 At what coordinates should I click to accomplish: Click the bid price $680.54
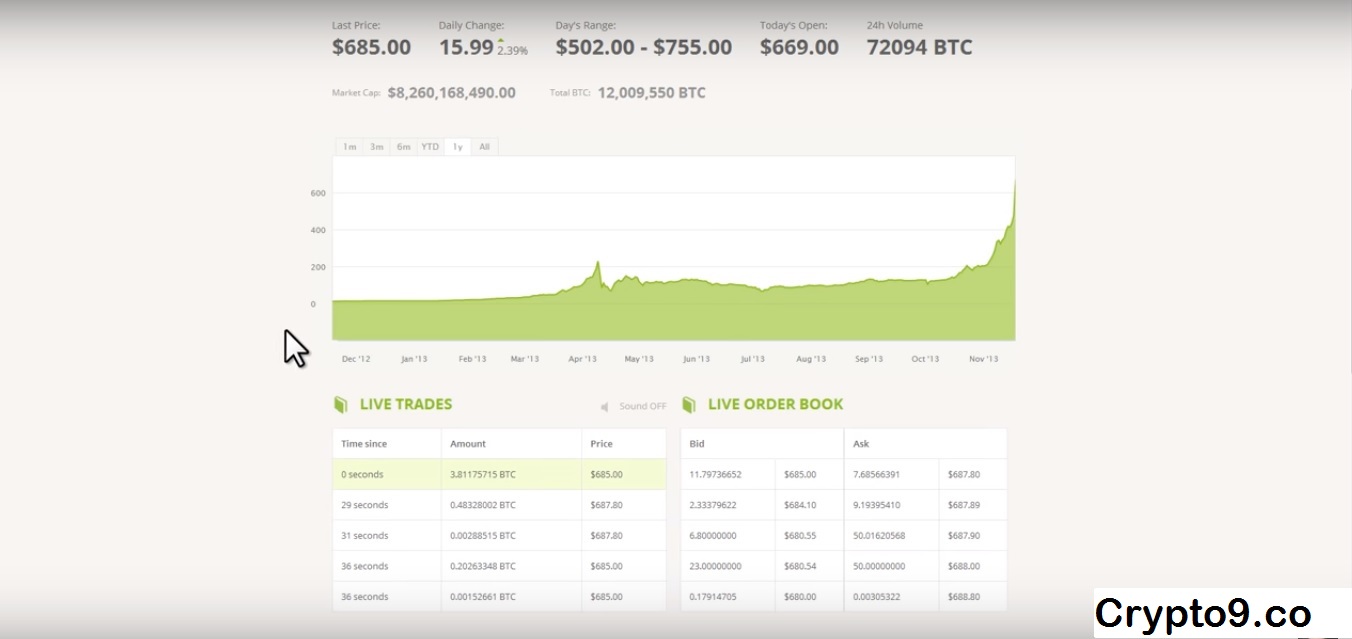coord(800,566)
